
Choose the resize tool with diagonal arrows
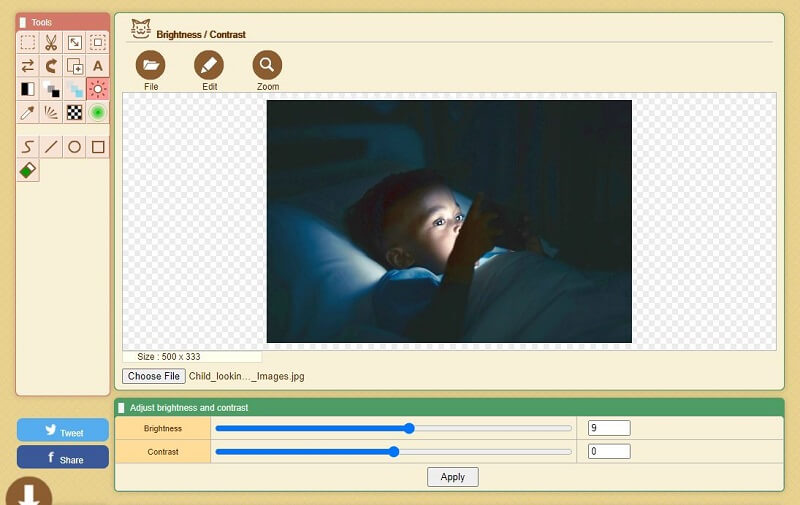click(x=74, y=42)
